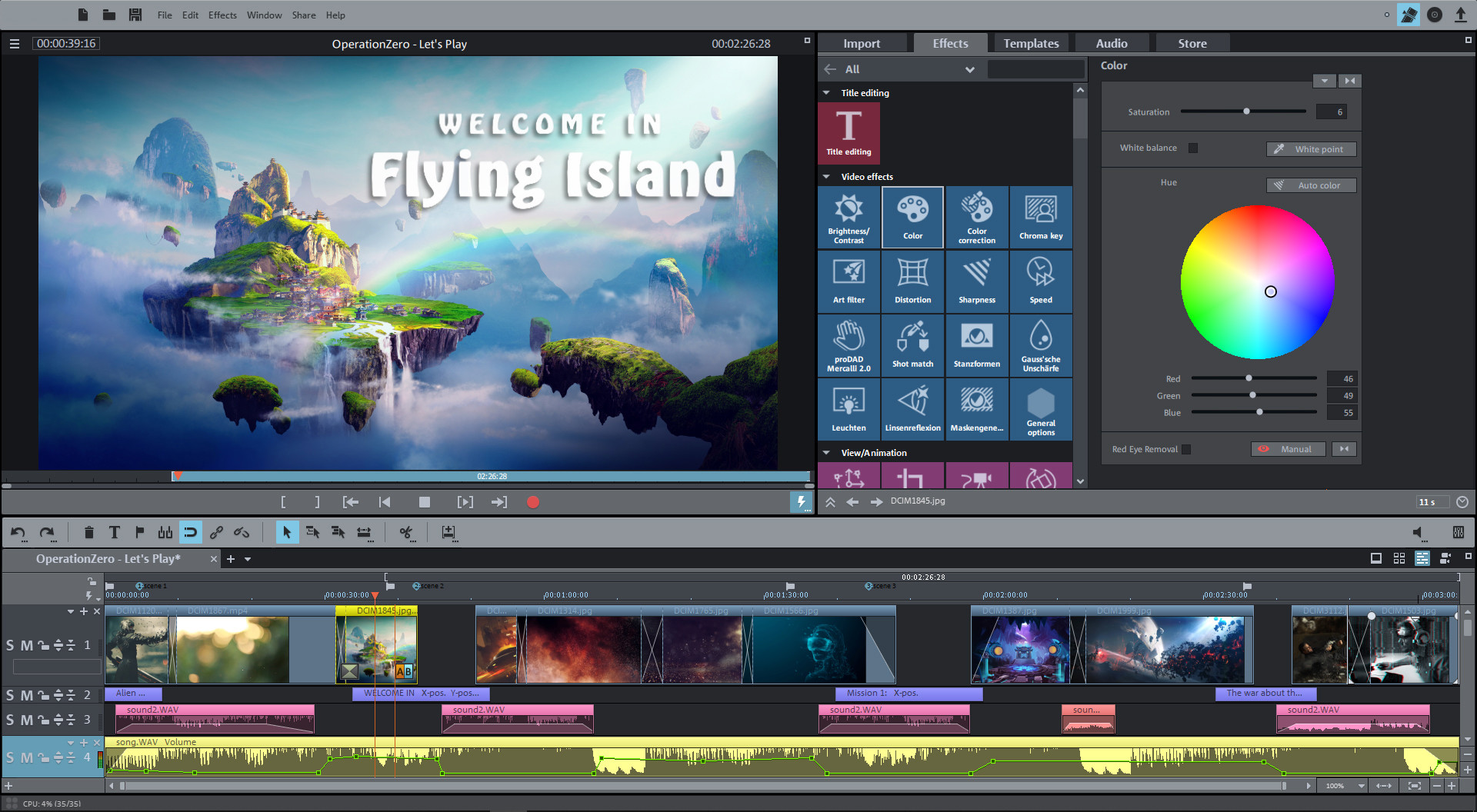Image resolution: width=1477 pixels, height=812 pixels.
Task: Expand the View/Animation category
Action: pyautogui.click(x=827, y=452)
